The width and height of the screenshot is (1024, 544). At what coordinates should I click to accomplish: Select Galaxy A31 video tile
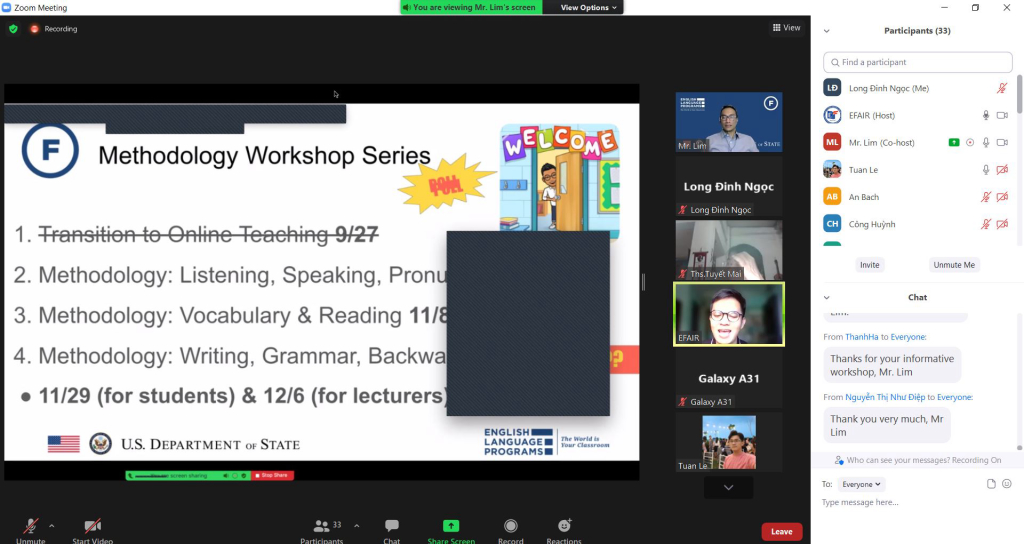tap(729, 378)
